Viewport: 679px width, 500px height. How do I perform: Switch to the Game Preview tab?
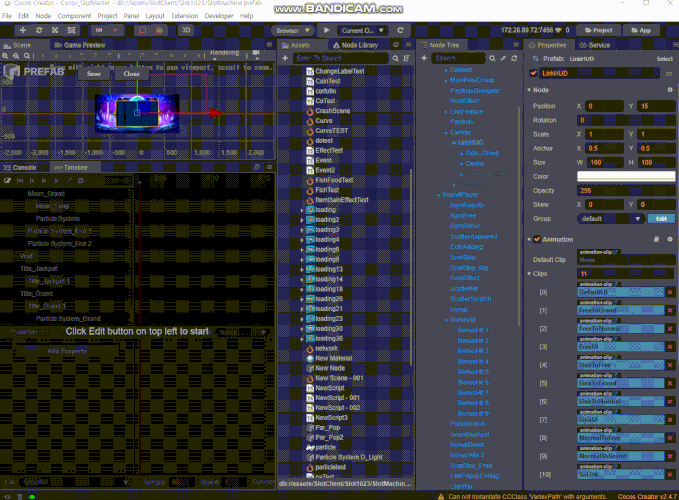[81, 45]
